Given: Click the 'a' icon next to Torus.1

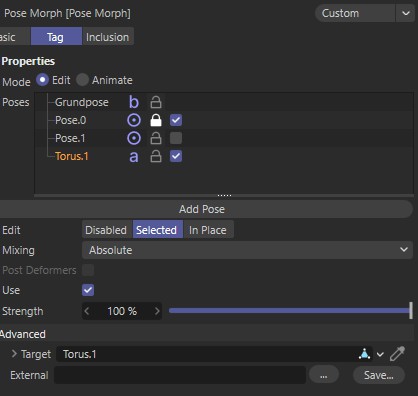Looking at the screenshot, I should (x=134, y=157).
